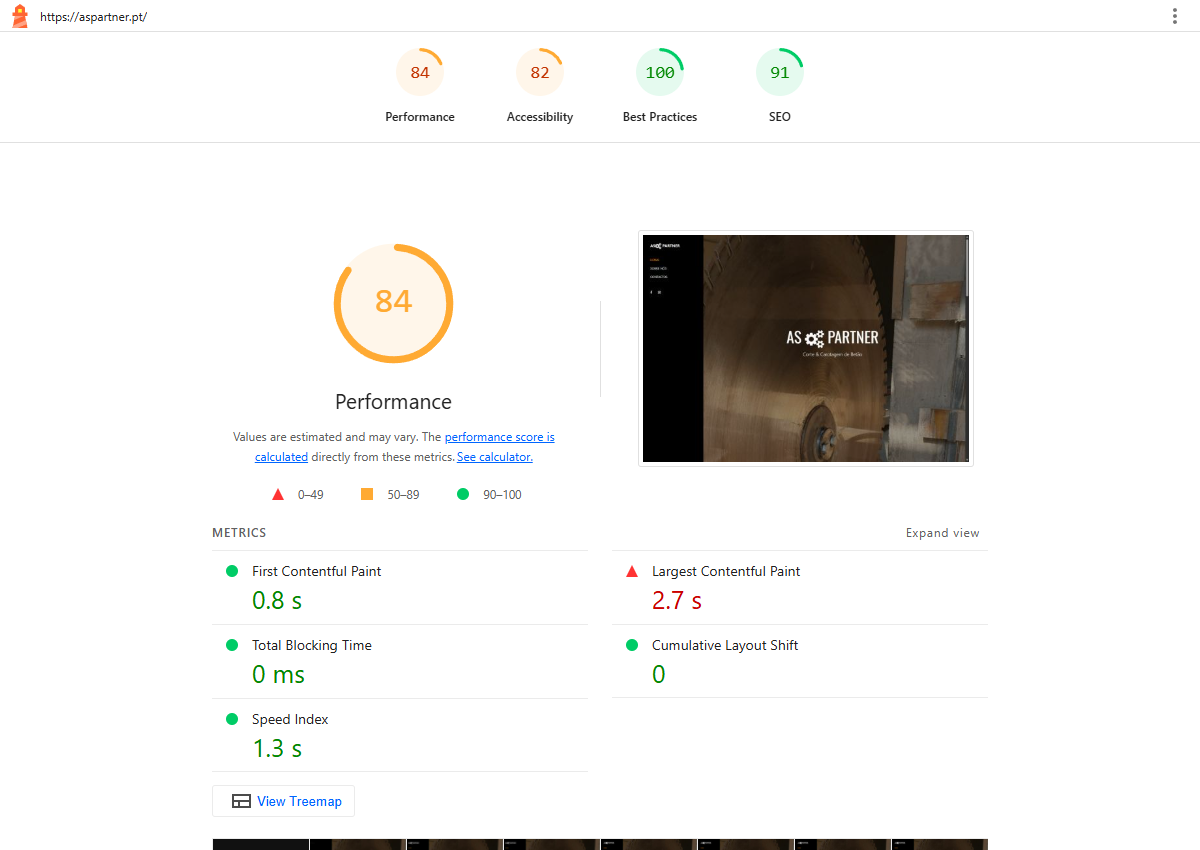
Task: Click the '50–89' legend range text
Action: (404, 494)
